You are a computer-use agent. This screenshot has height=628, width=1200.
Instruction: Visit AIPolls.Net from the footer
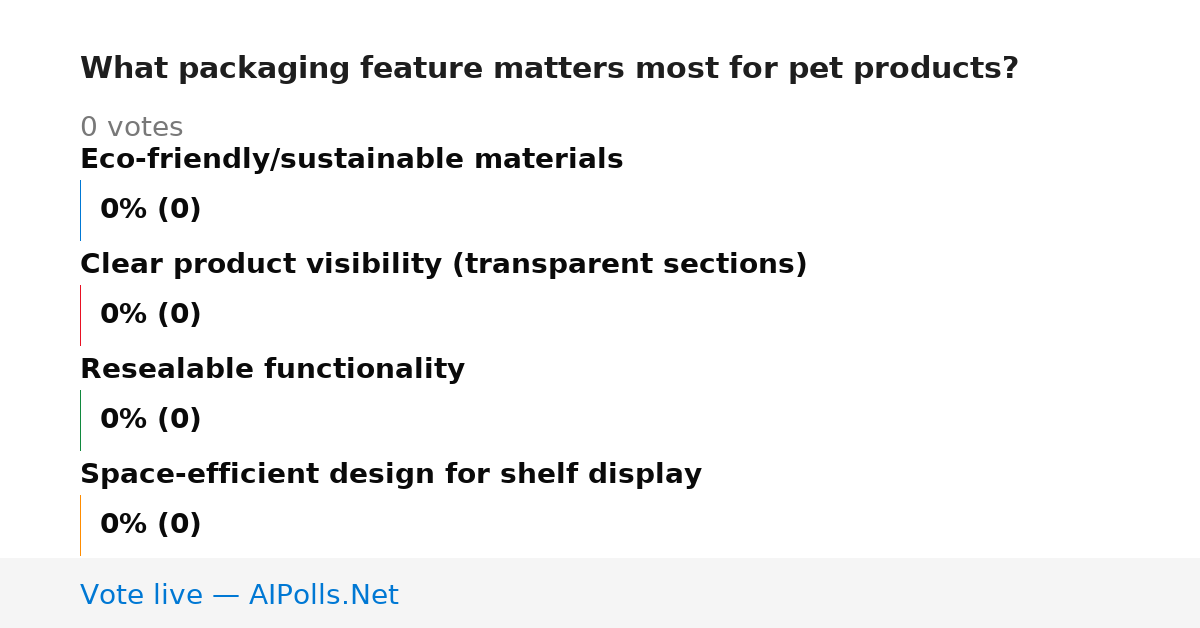(323, 596)
